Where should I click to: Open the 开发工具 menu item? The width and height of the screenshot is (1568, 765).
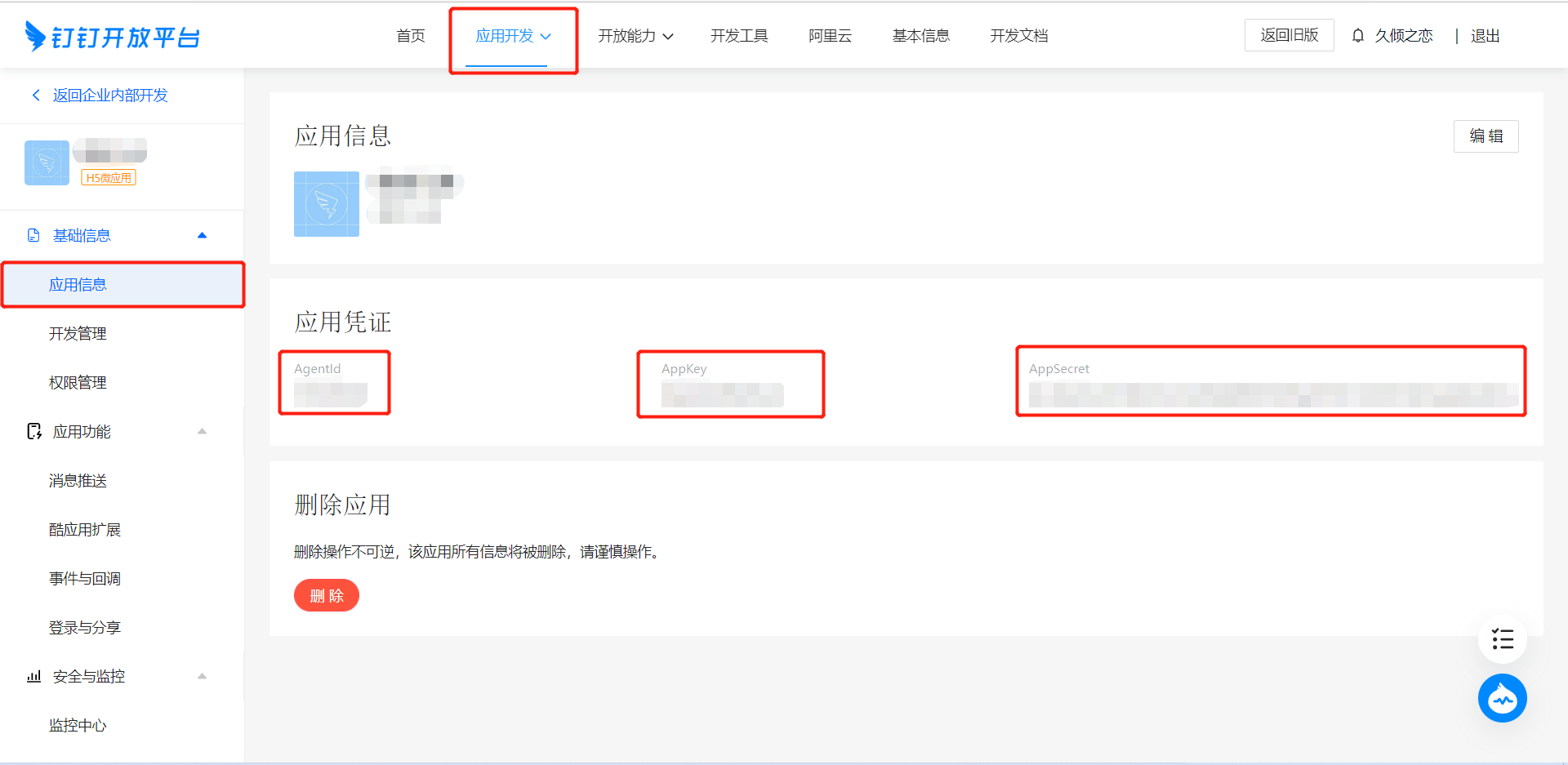point(739,36)
